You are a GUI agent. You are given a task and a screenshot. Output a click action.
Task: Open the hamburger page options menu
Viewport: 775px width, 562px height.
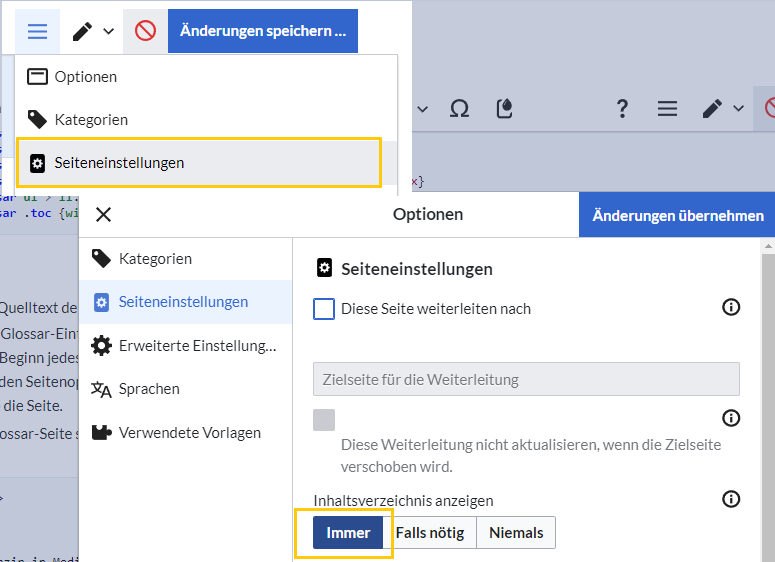pos(37,31)
